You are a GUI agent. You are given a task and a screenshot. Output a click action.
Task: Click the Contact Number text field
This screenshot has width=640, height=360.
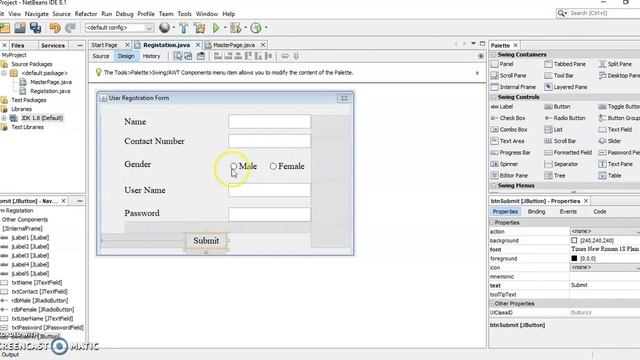coord(269,141)
